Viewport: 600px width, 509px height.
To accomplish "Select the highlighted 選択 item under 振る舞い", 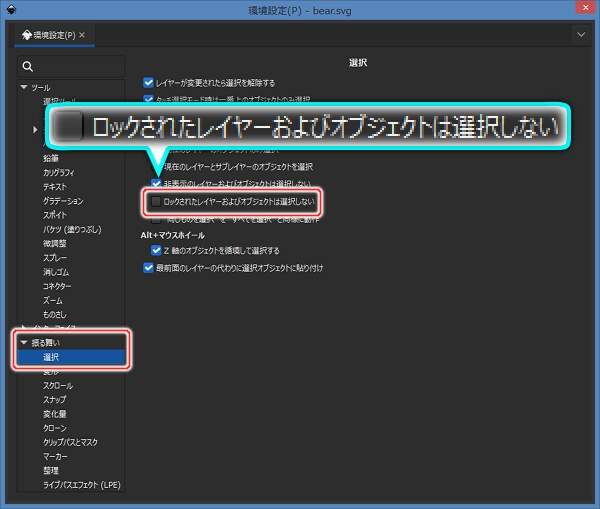I will [x=71, y=357].
